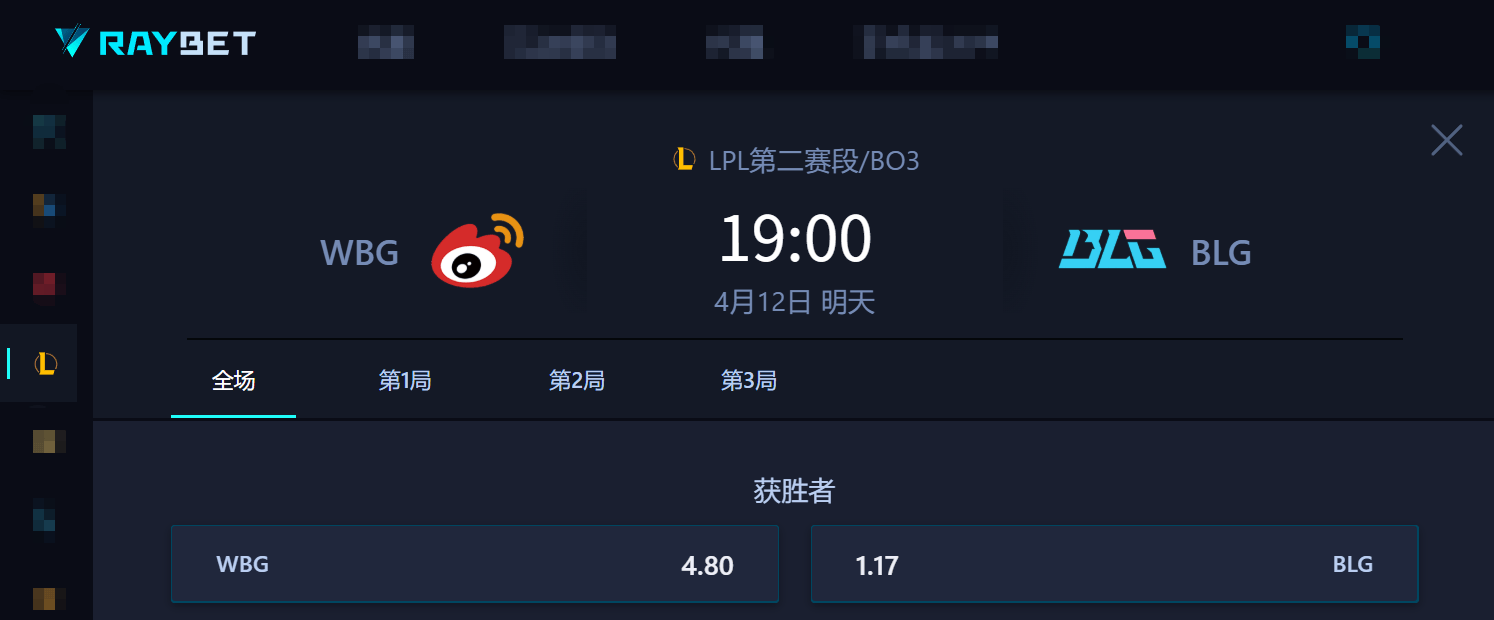Close the match detail panel with X
This screenshot has height=620, width=1494.
1446,140
